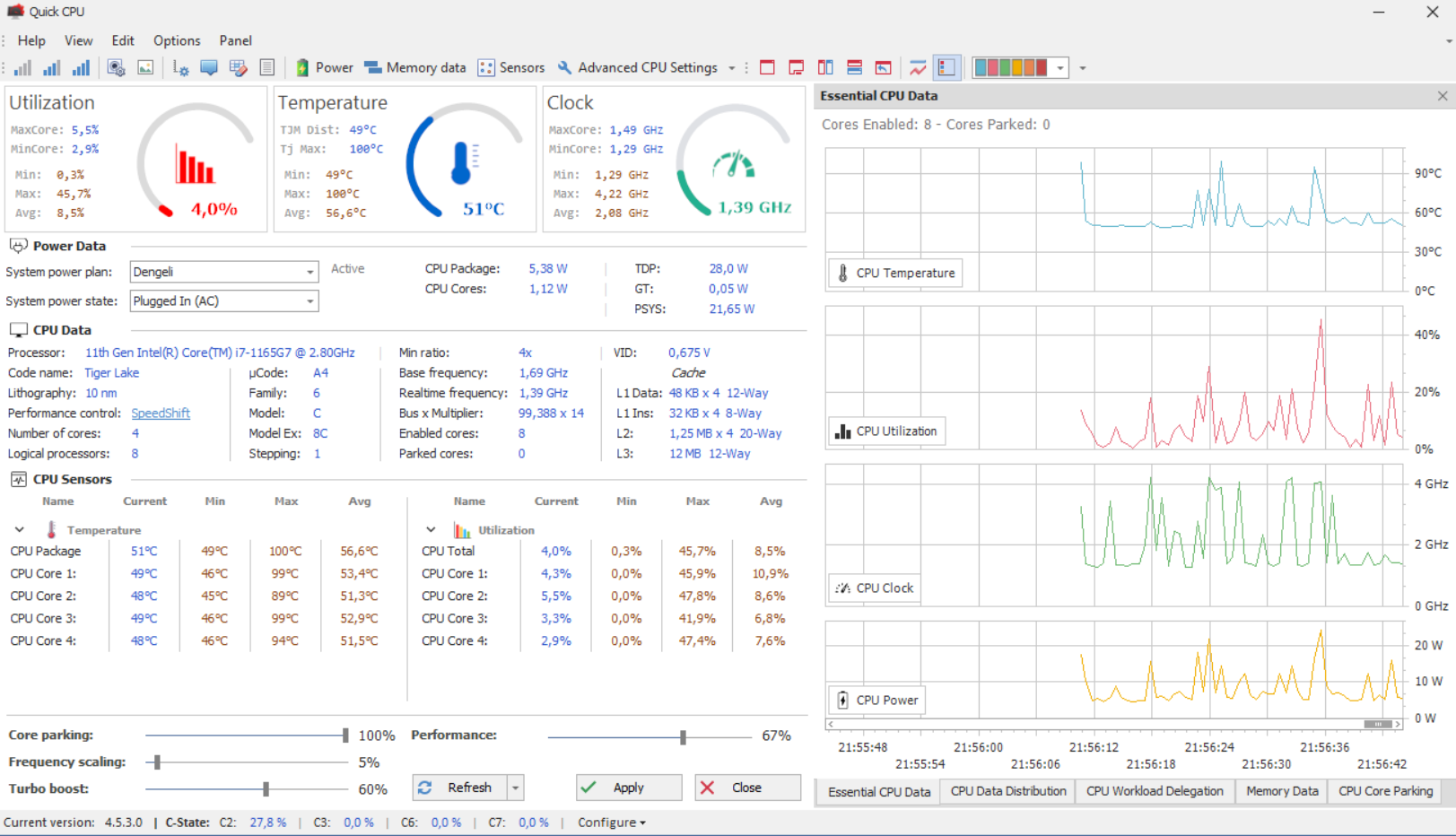Image resolution: width=1456 pixels, height=836 pixels.
Task: Open Advanced CPU Settings
Action: (637, 68)
